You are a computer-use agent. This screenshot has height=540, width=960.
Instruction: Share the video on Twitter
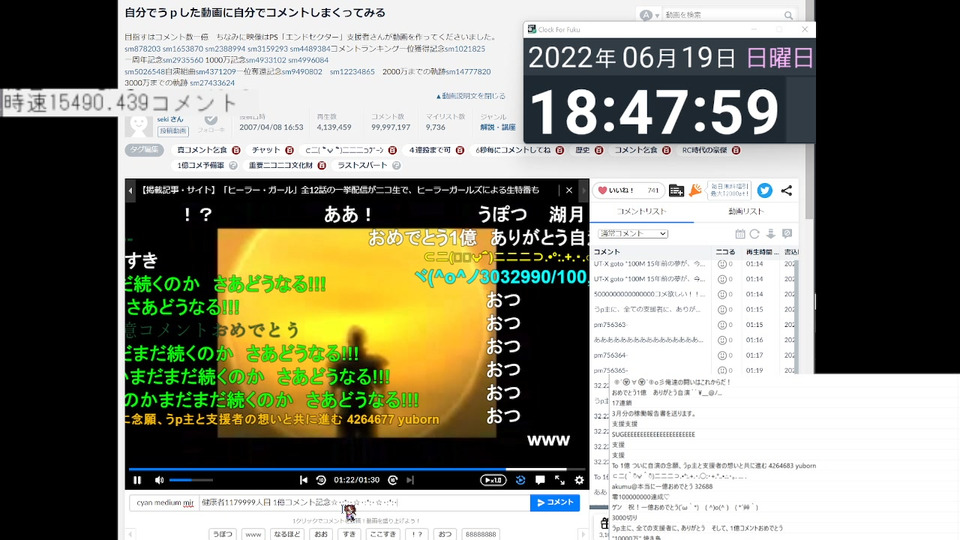pyautogui.click(x=764, y=190)
